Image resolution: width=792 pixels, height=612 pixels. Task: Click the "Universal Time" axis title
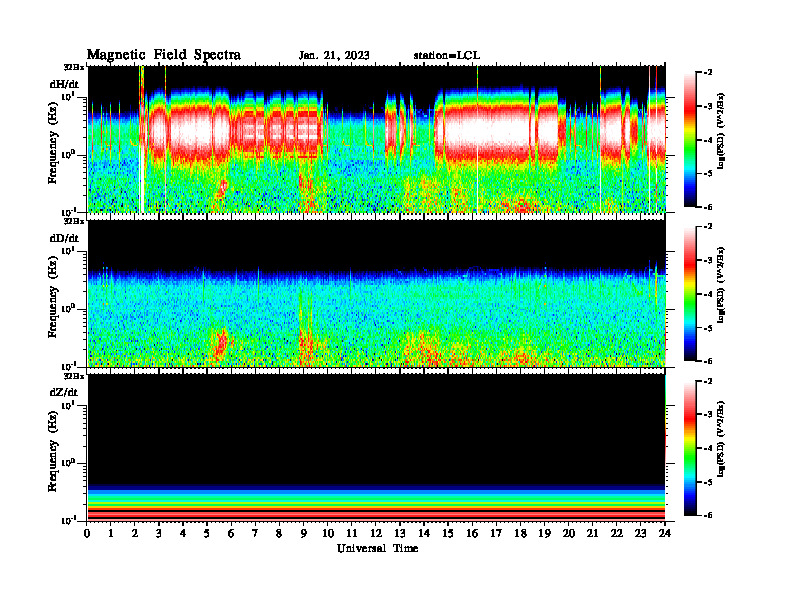pyautogui.click(x=377, y=548)
